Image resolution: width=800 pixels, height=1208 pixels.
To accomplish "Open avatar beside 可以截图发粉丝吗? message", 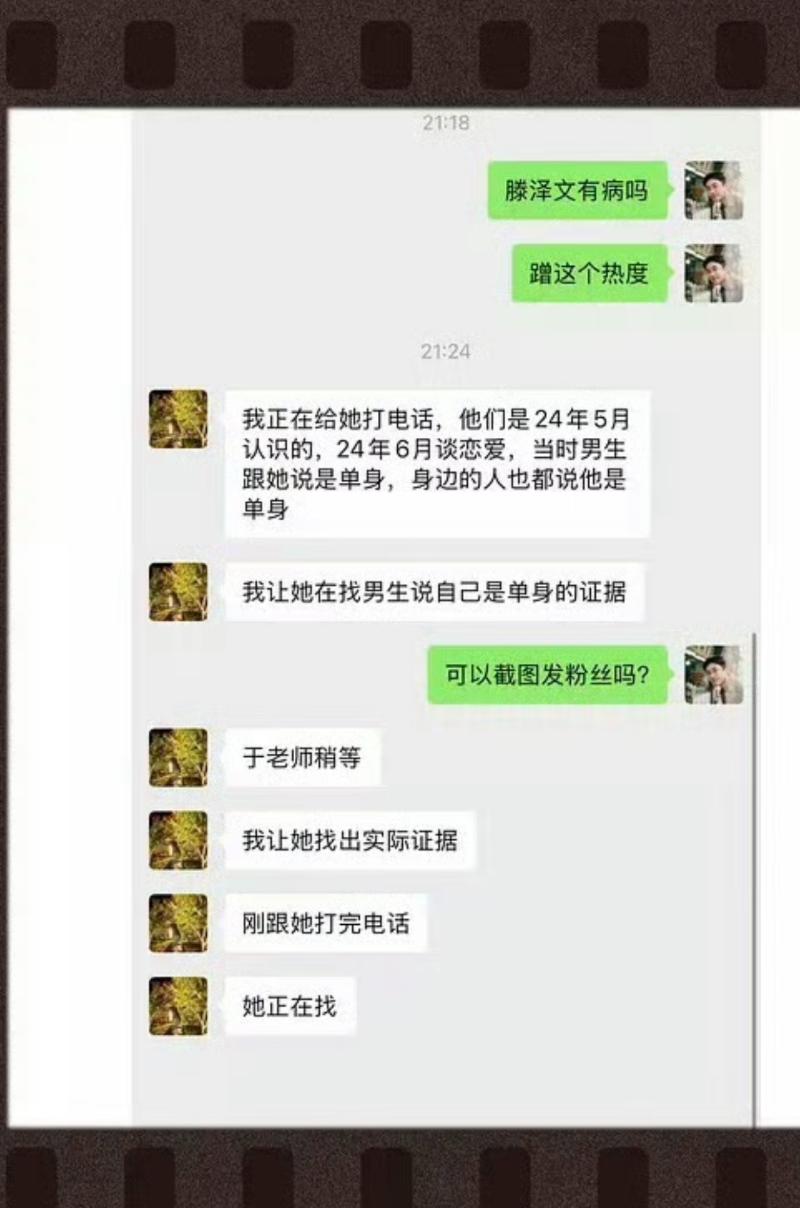I will (x=713, y=675).
